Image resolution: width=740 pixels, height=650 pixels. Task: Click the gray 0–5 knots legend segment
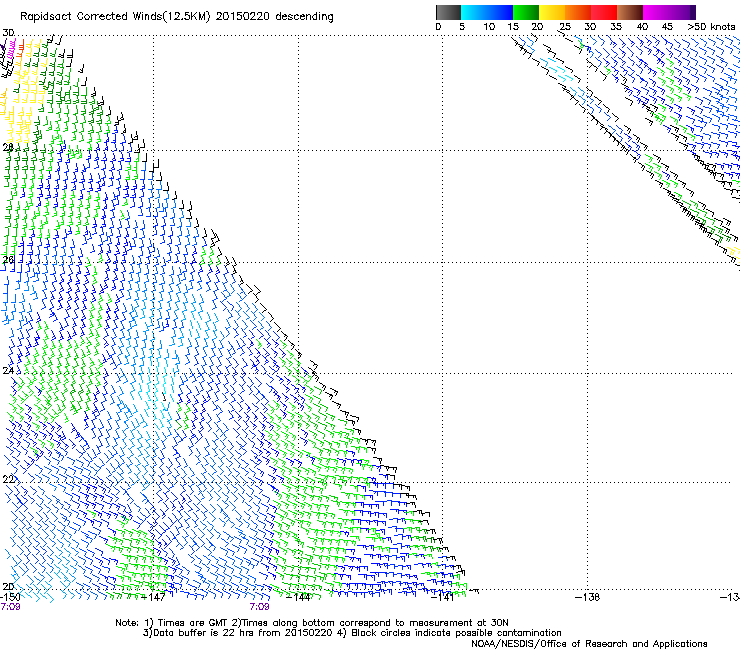tap(448, 12)
